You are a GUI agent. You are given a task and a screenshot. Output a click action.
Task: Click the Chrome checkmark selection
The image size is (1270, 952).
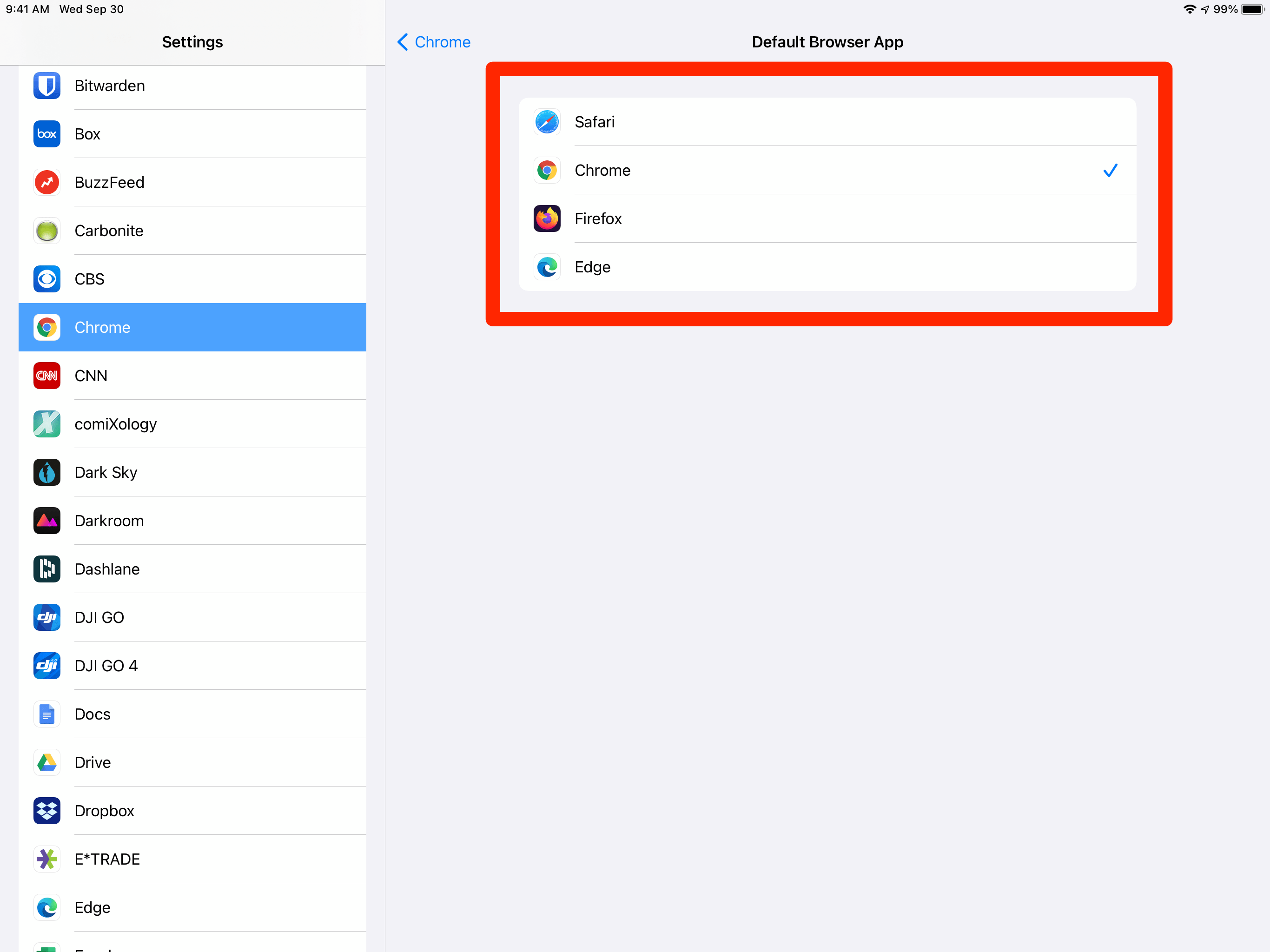click(1110, 171)
